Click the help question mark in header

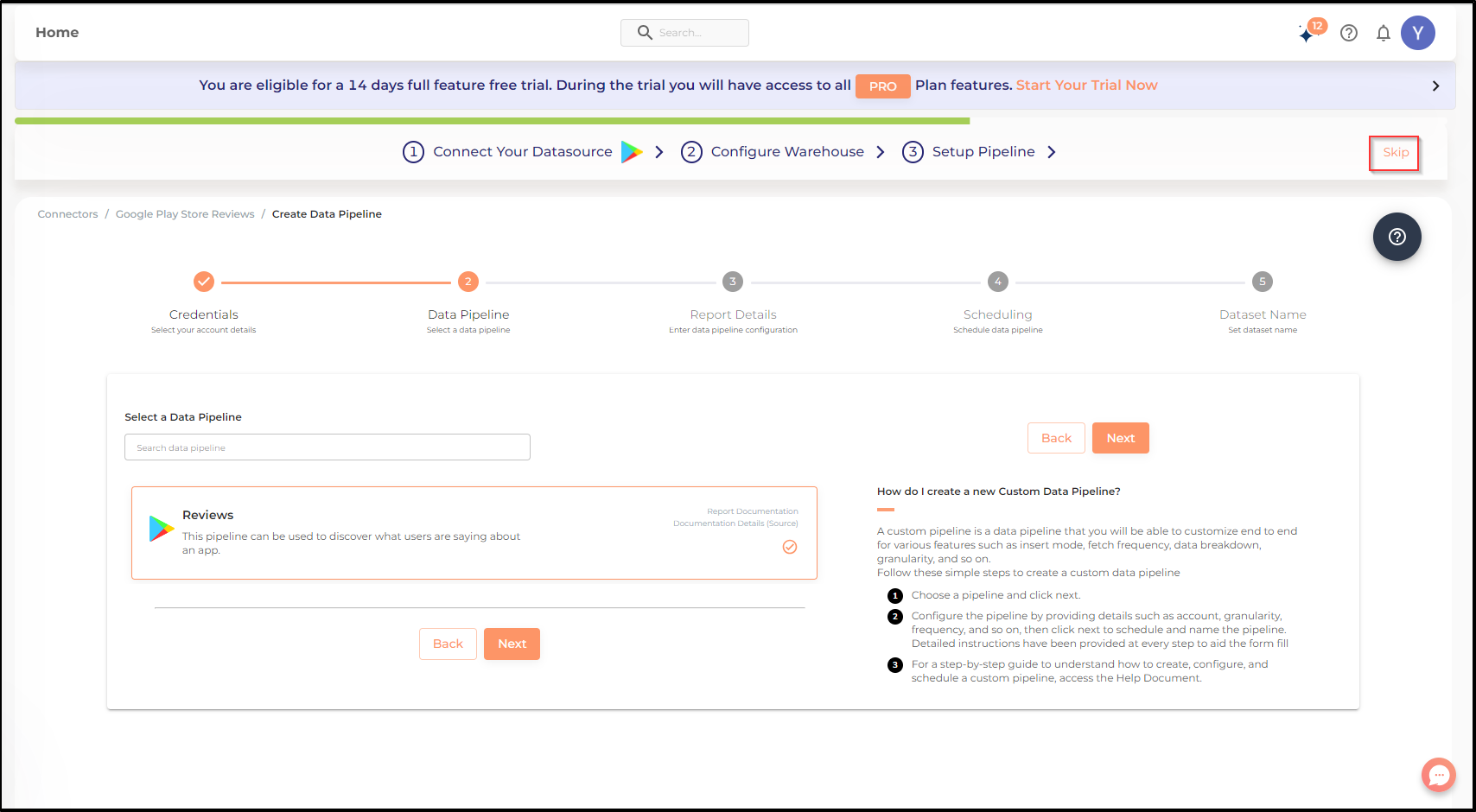(x=1349, y=33)
